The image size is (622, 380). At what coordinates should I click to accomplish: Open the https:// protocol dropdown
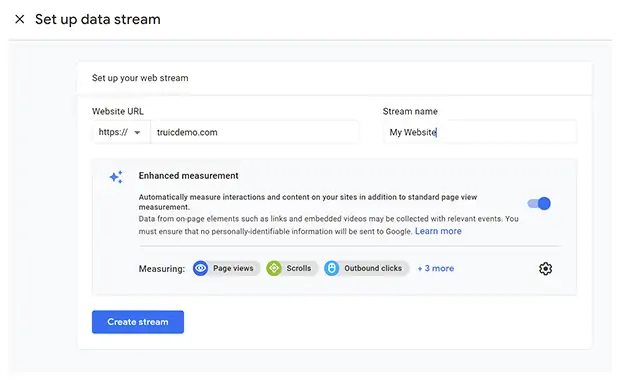click(121, 132)
